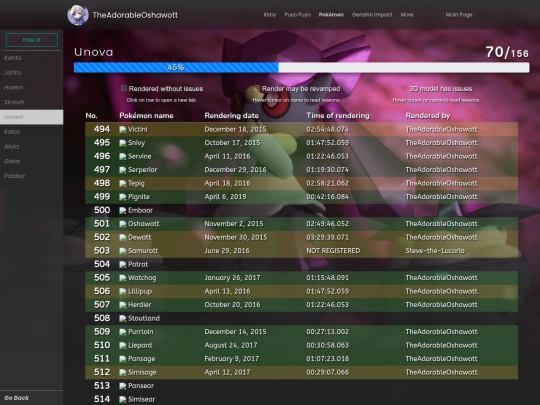This screenshot has height=405, width=540.
Task: Click the Oshawott row image icon
Action: (123, 224)
